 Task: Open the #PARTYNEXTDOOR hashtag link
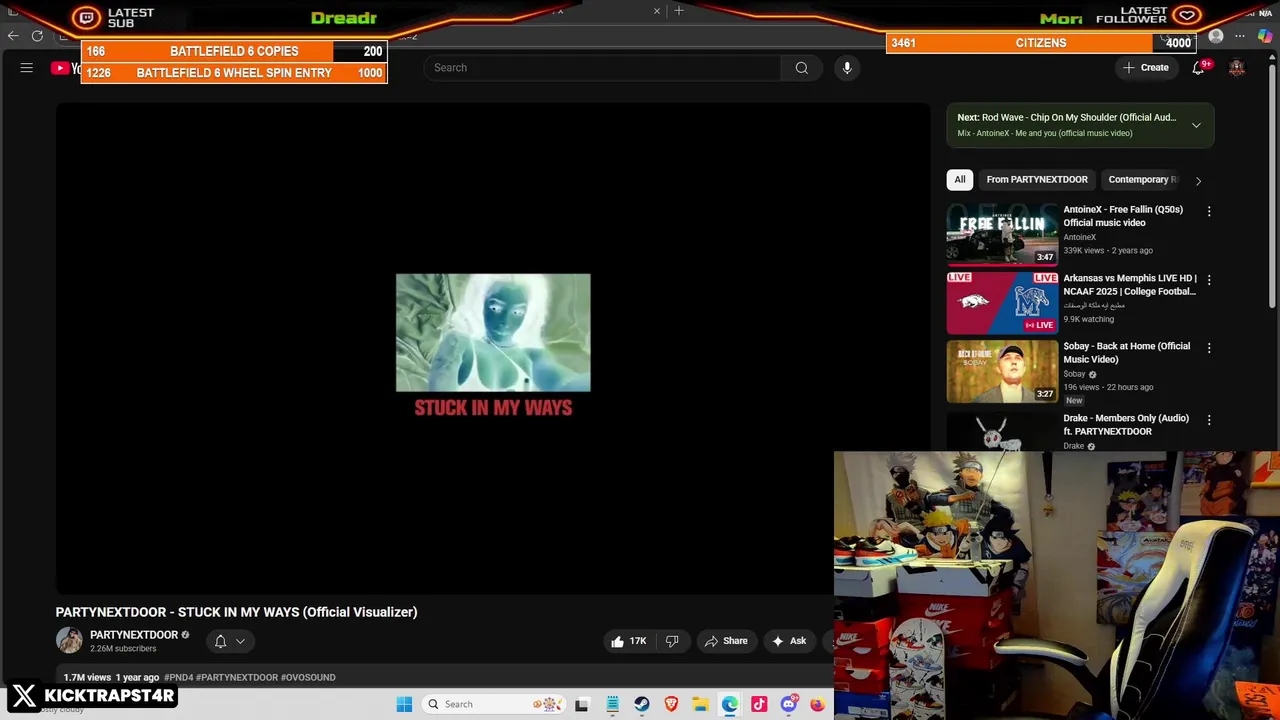[x=237, y=677]
